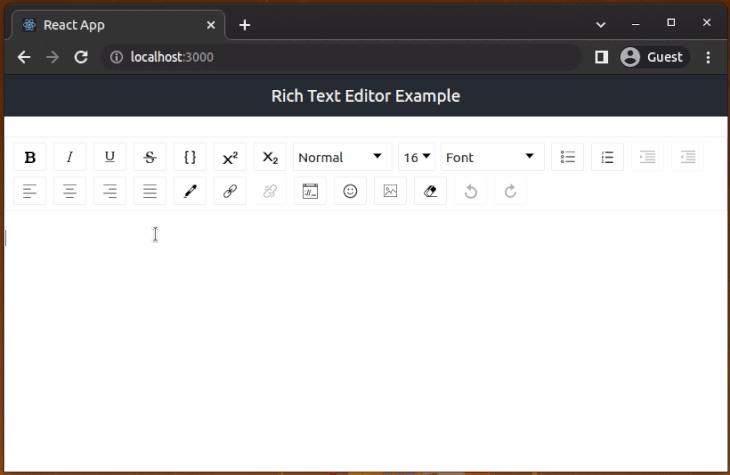Open the emoji picker
This screenshot has height=475, width=730.
pyautogui.click(x=350, y=191)
